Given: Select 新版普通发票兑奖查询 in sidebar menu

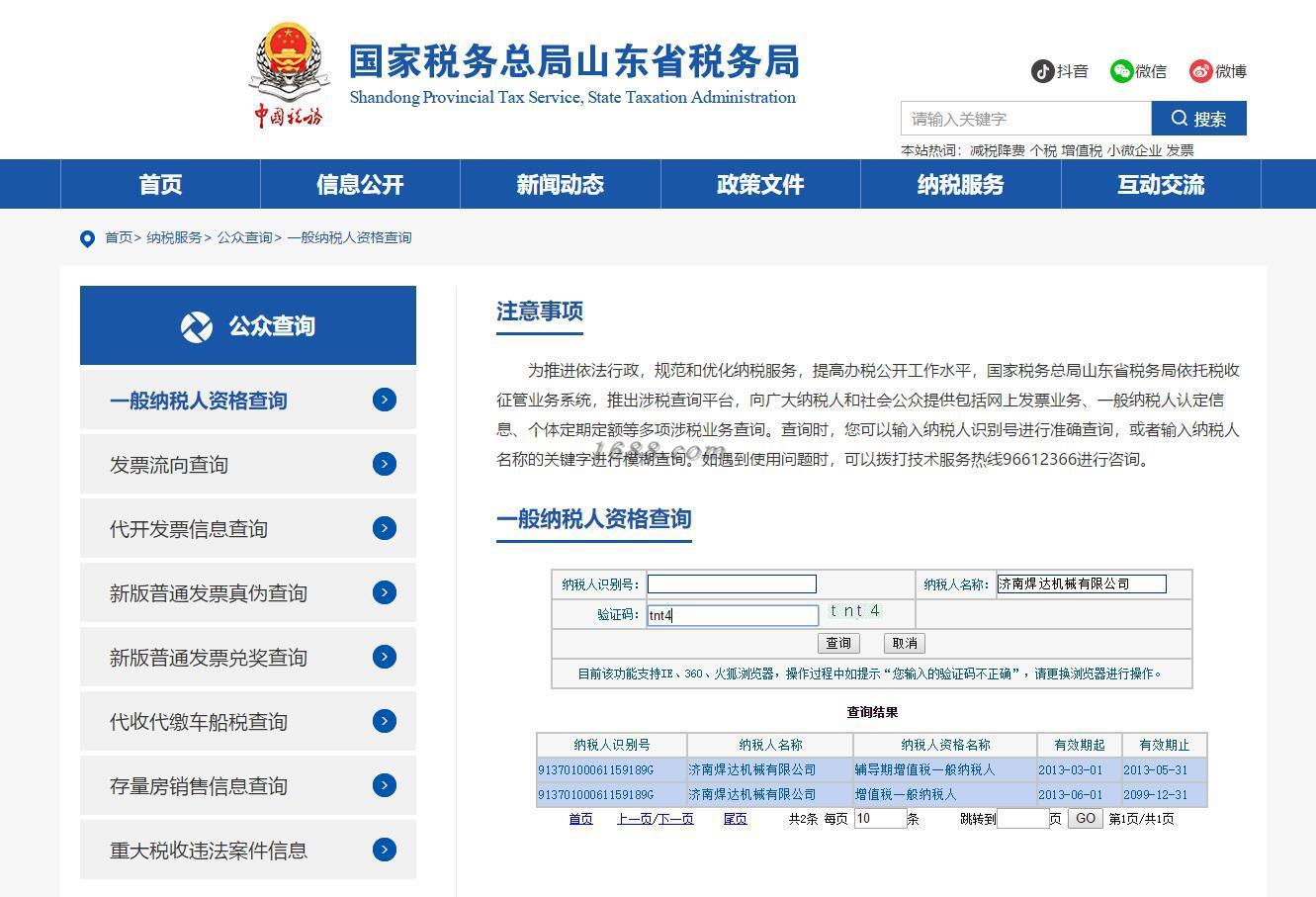Looking at the screenshot, I should click(x=248, y=657).
